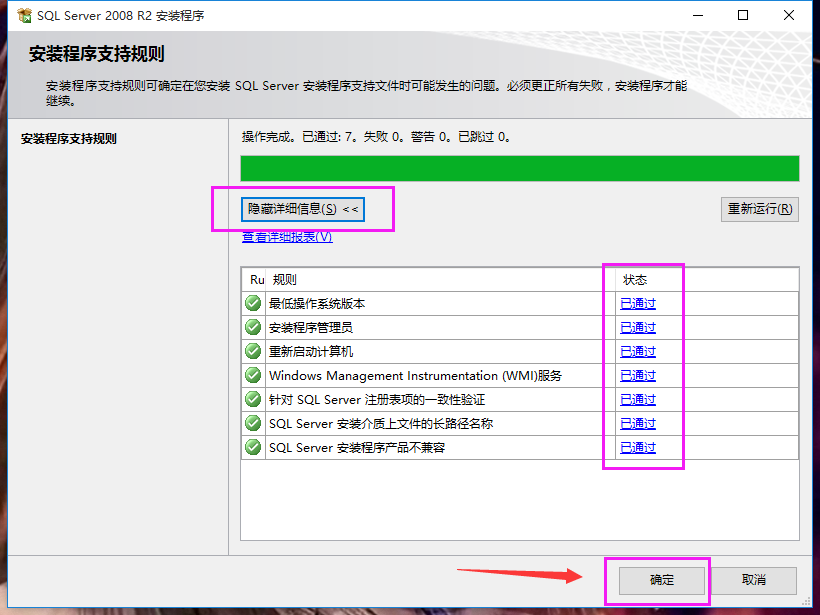Open the 查看详细报表(V) link
This screenshot has width=820, height=615.
click(x=287, y=237)
